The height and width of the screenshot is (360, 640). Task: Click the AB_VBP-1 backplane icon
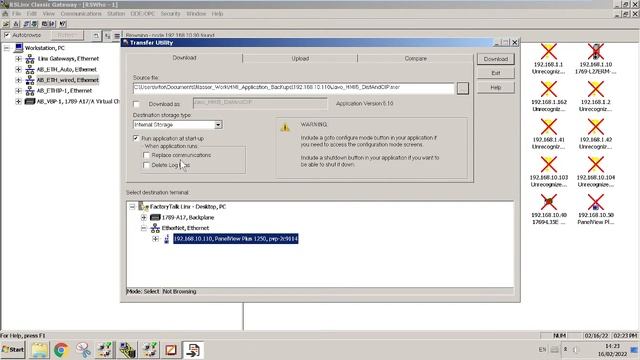point(30,101)
